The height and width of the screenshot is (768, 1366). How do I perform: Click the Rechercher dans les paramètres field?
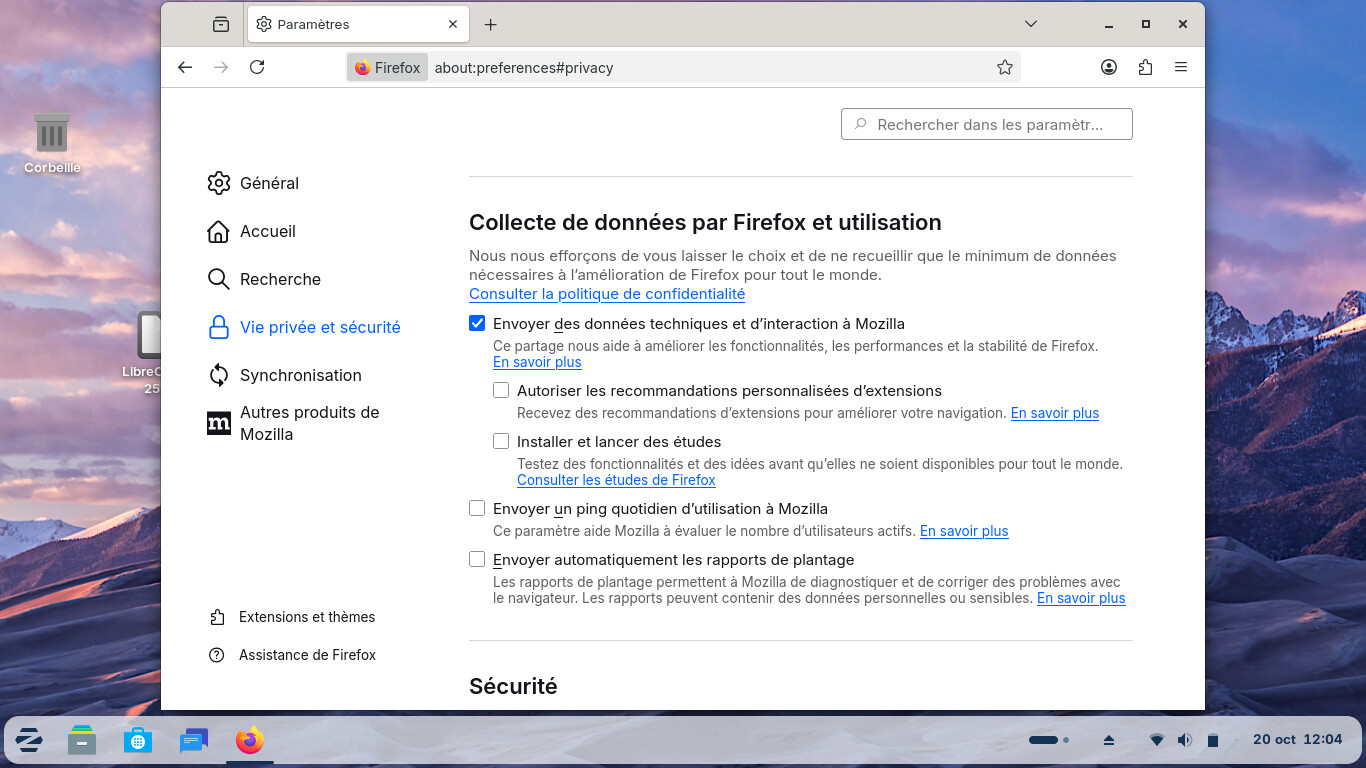(988, 125)
